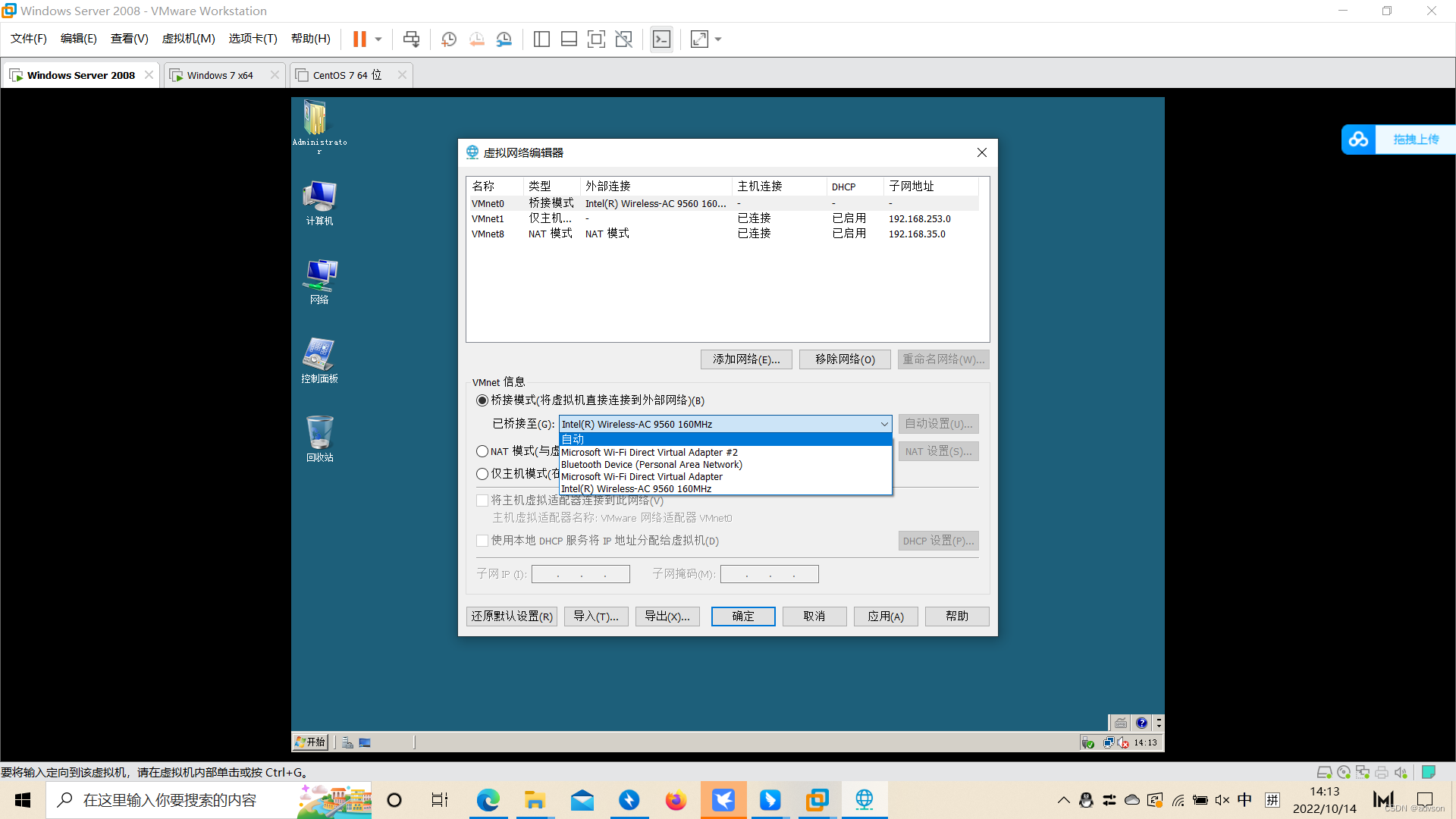1456x819 pixels.
Task: Click the 添加网络(E) button
Action: pyautogui.click(x=745, y=359)
